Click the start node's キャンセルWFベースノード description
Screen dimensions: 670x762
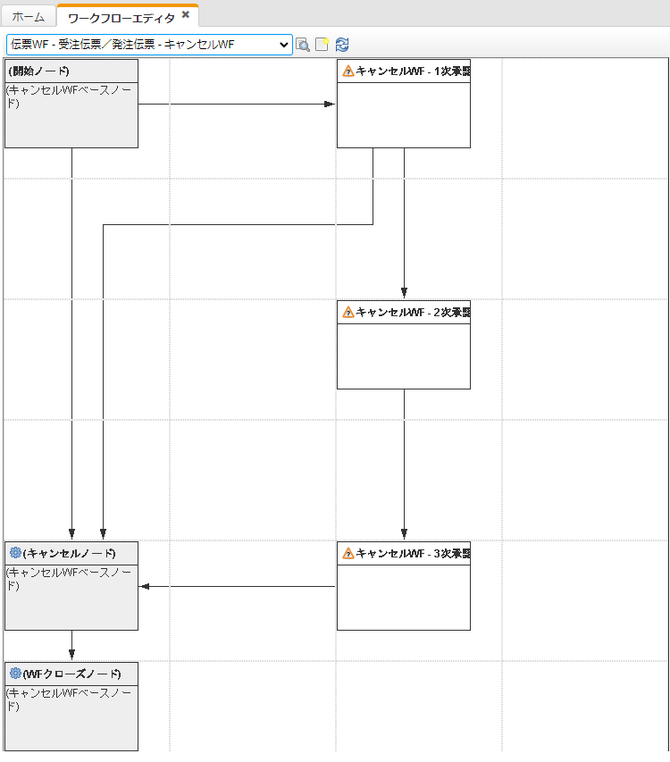pyautogui.click(x=69, y=97)
